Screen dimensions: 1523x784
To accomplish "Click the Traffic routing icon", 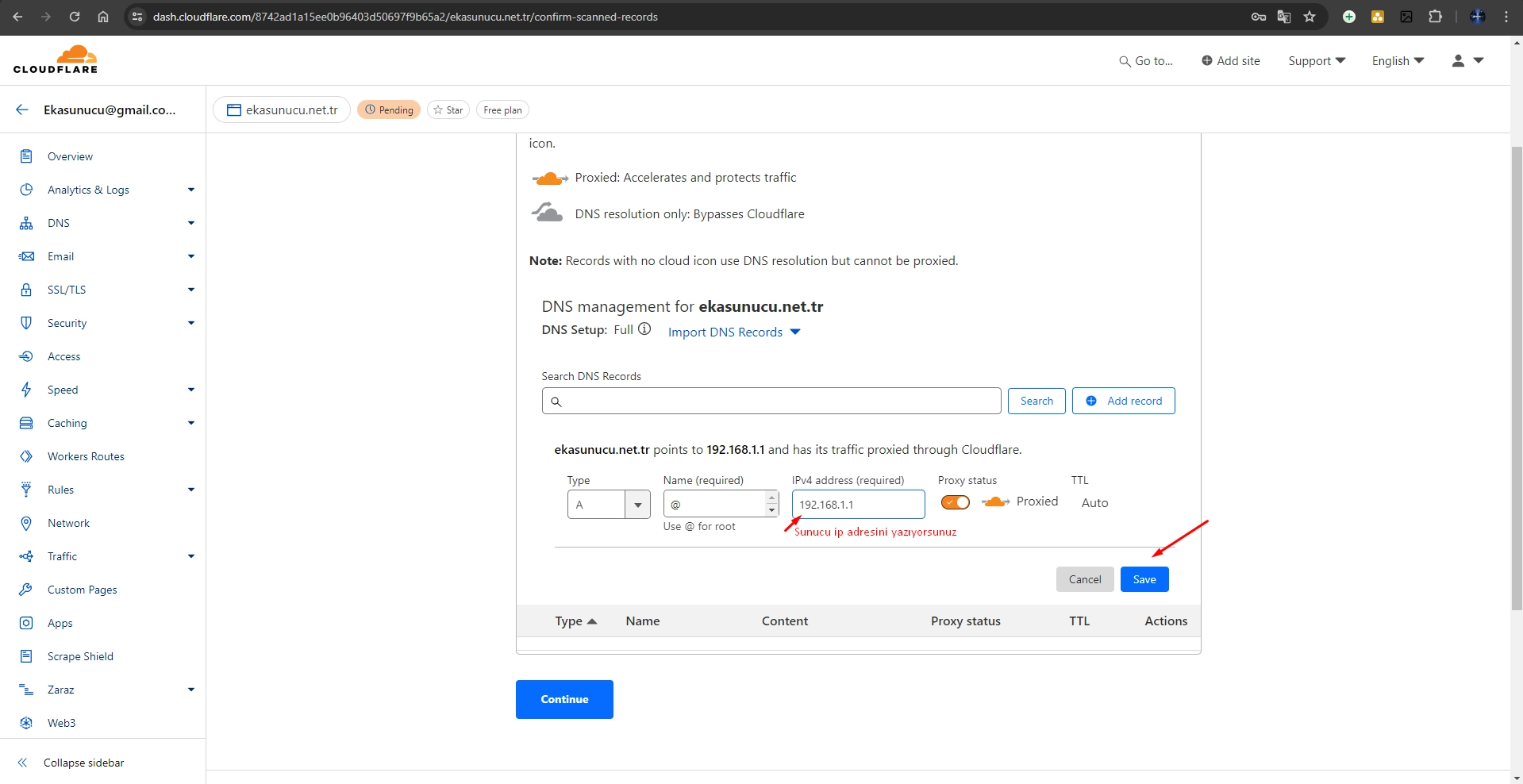I will (x=26, y=556).
